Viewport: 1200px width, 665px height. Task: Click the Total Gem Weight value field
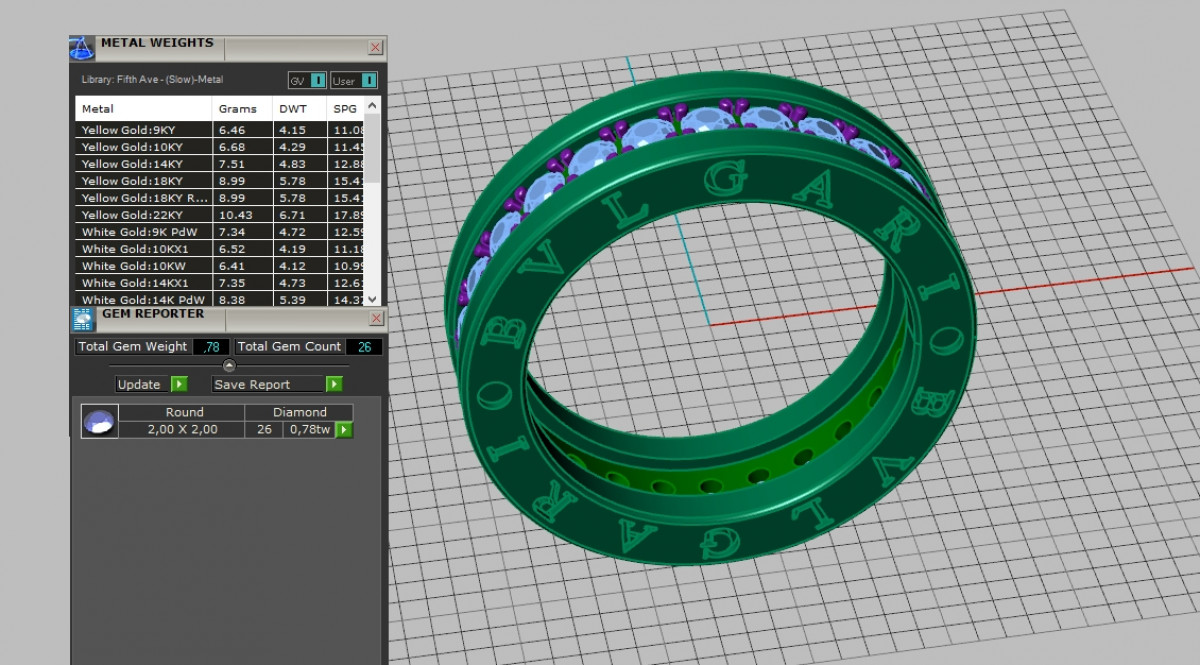tap(212, 347)
